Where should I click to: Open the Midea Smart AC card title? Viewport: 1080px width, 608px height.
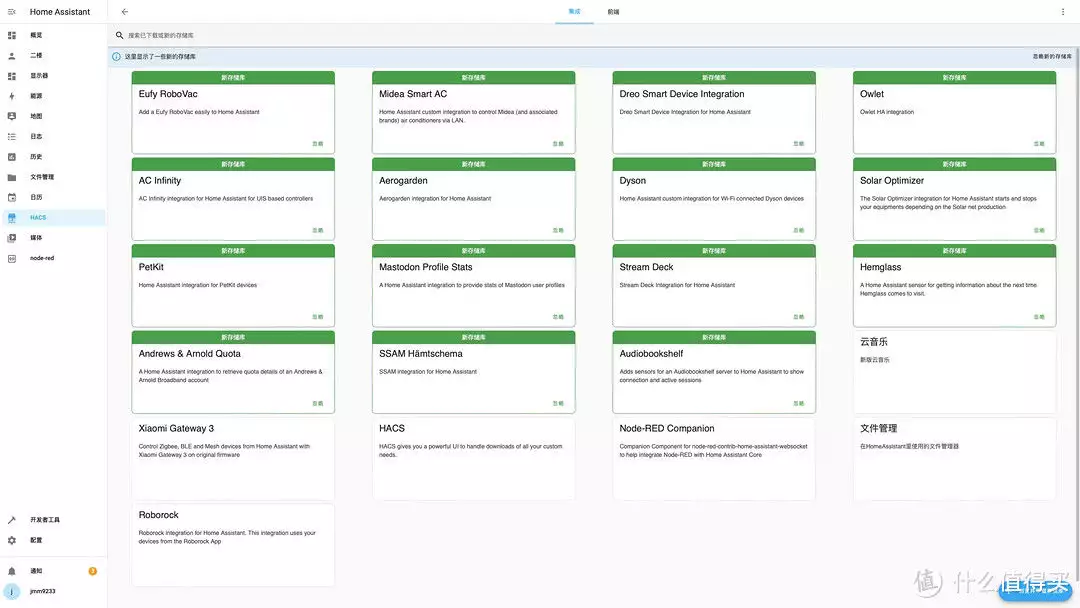pyautogui.click(x=413, y=94)
